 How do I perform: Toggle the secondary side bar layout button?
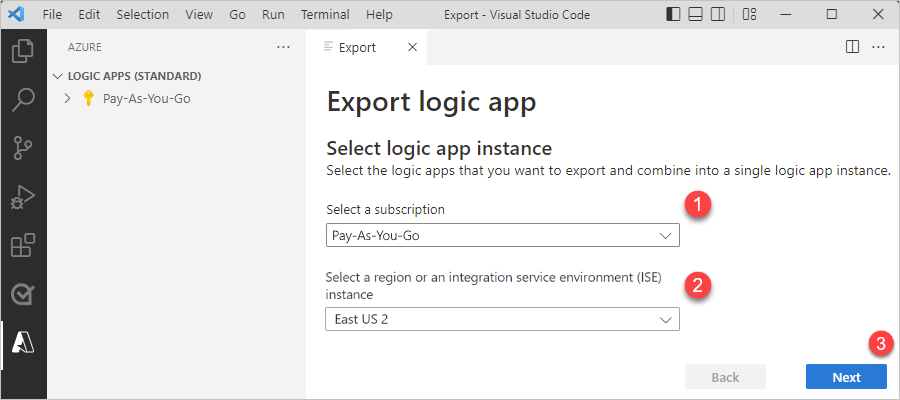click(x=719, y=15)
